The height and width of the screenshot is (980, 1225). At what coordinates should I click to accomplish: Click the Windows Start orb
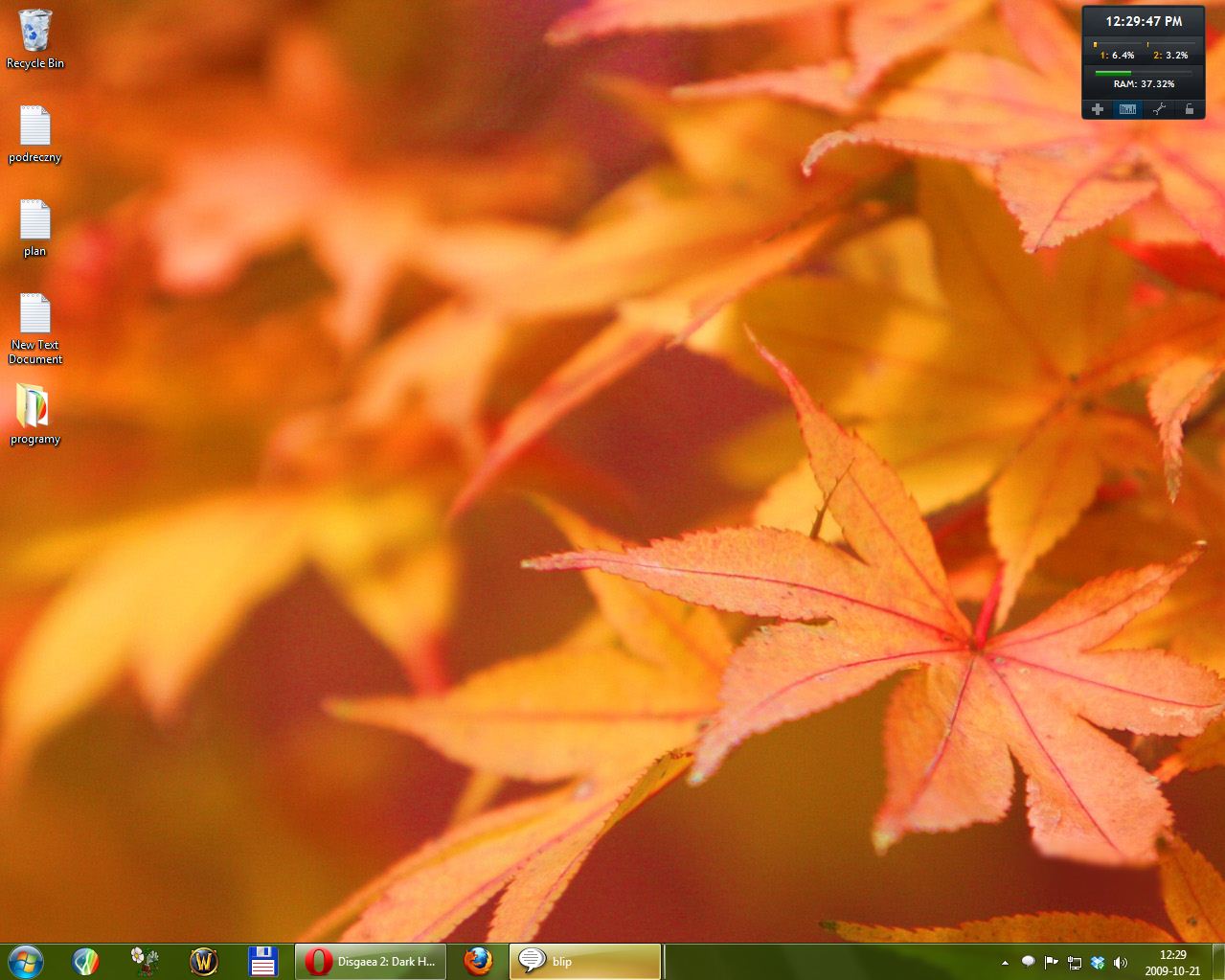[x=25, y=961]
